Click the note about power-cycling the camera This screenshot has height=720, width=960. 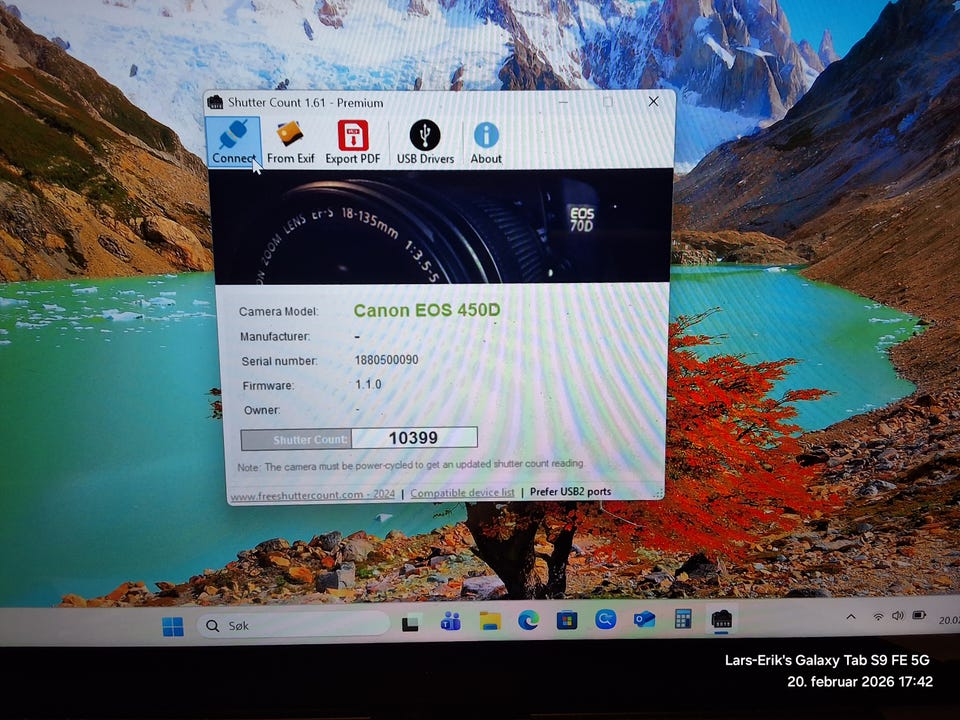410,465
